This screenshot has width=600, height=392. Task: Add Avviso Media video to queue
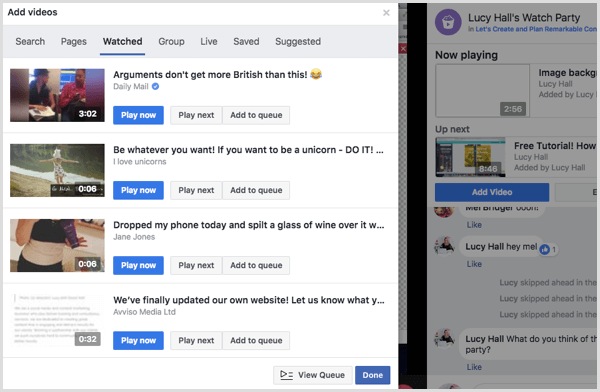tap(256, 340)
